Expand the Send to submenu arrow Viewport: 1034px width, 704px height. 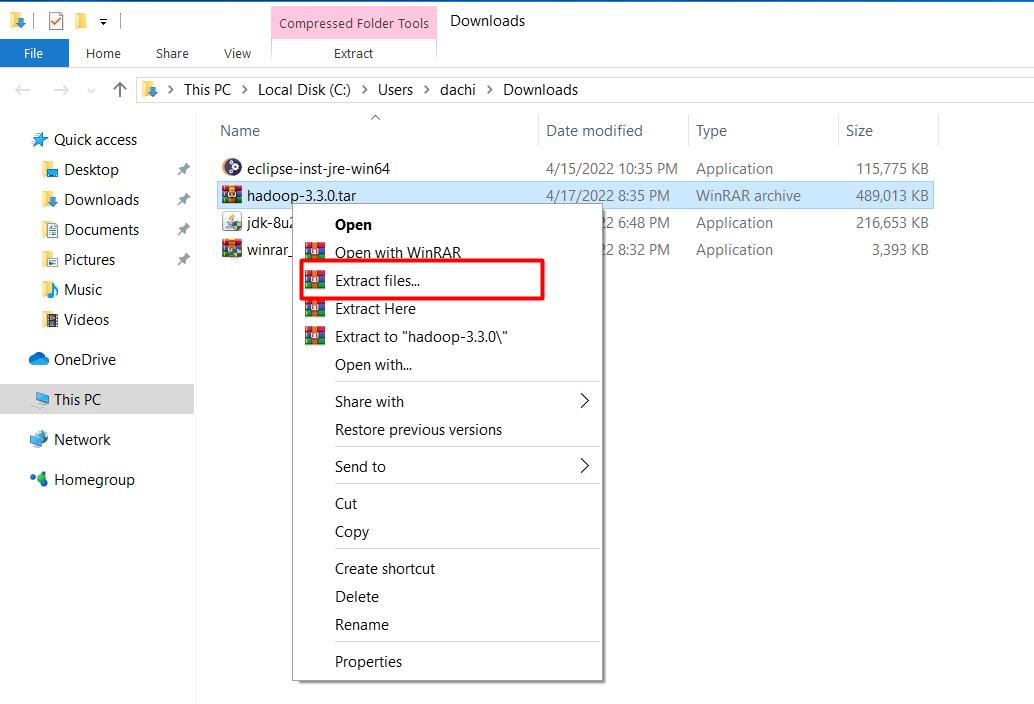pos(584,466)
